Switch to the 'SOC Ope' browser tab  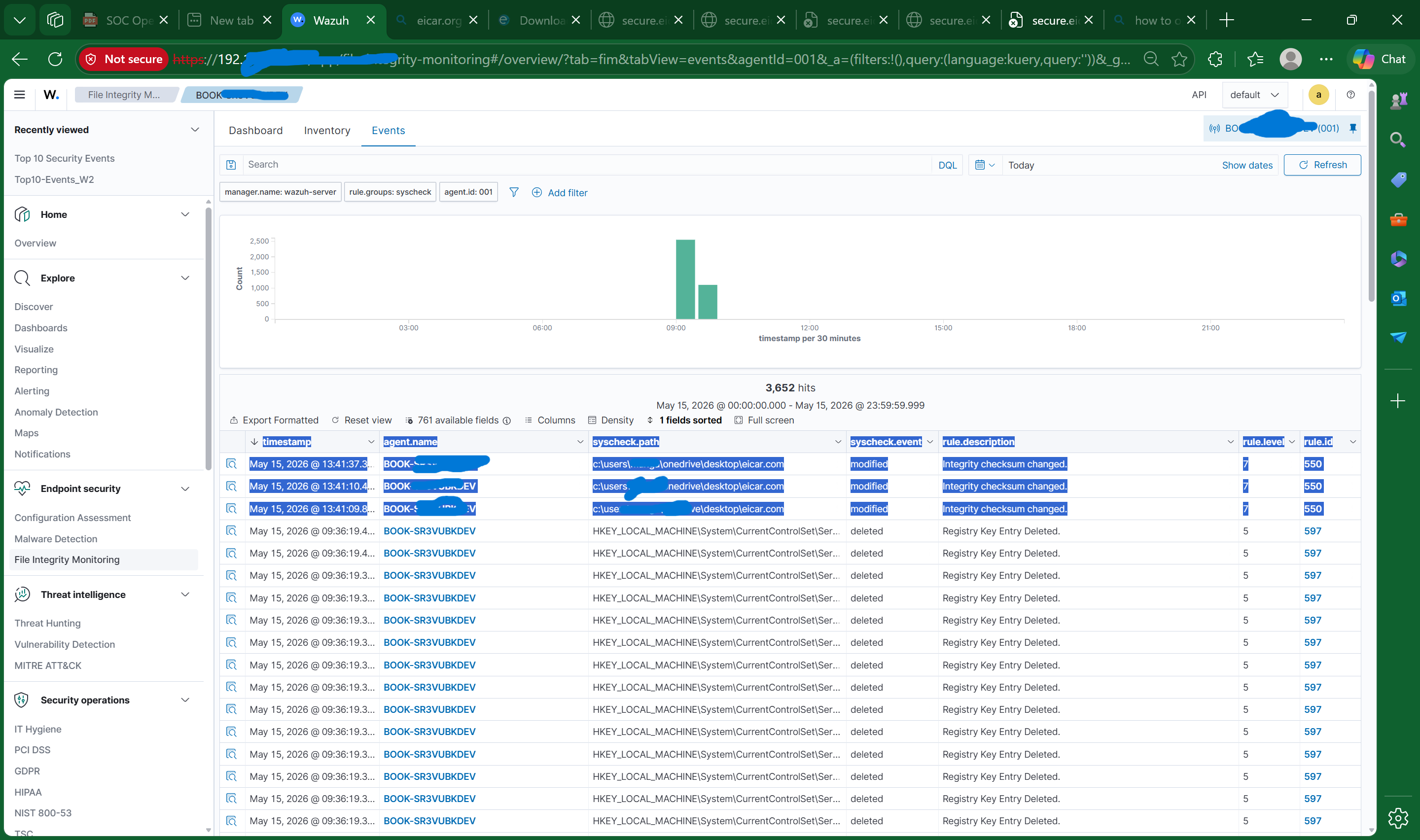[126, 20]
